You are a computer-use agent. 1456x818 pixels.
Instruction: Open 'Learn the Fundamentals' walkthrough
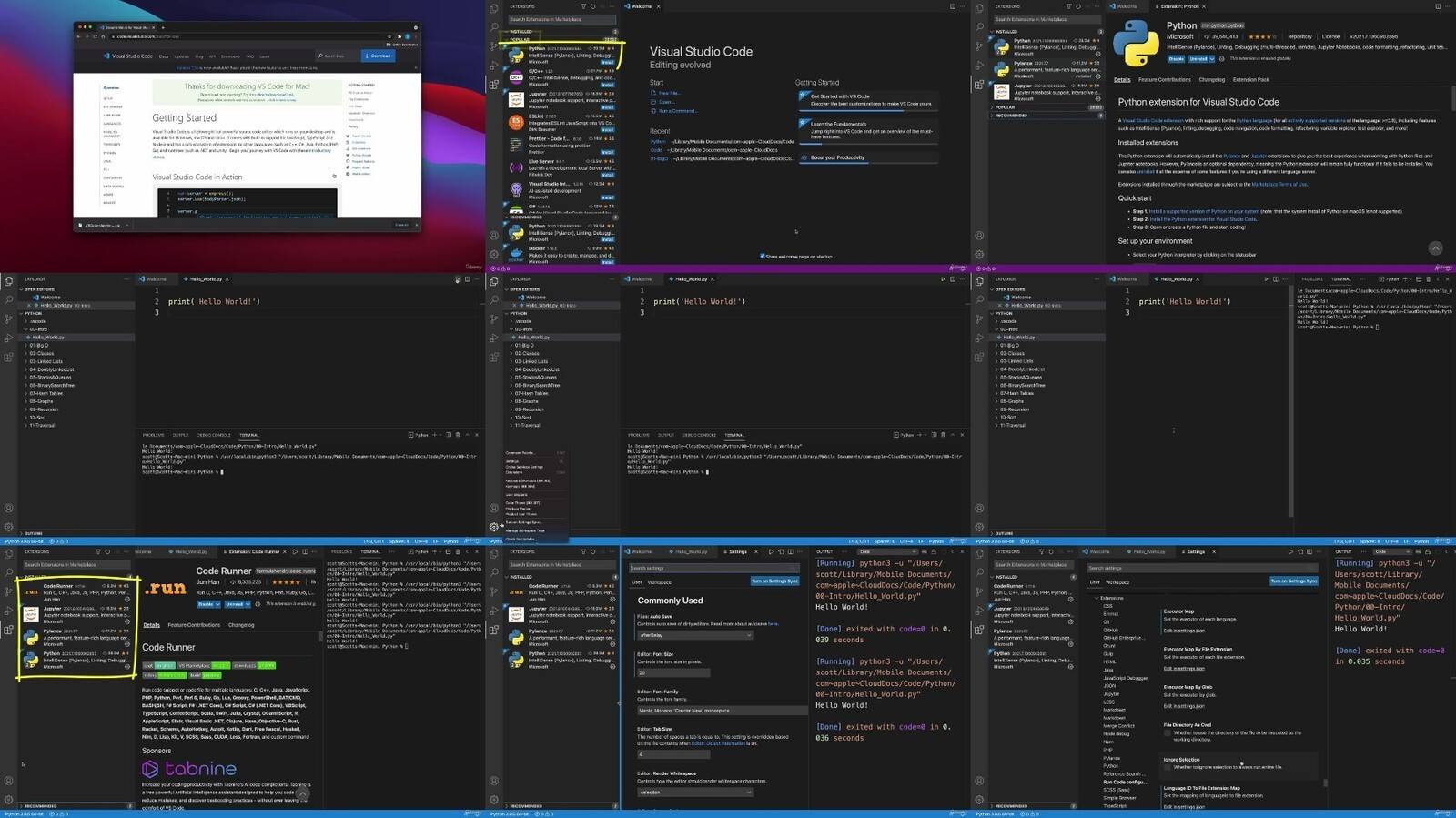click(866, 130)
